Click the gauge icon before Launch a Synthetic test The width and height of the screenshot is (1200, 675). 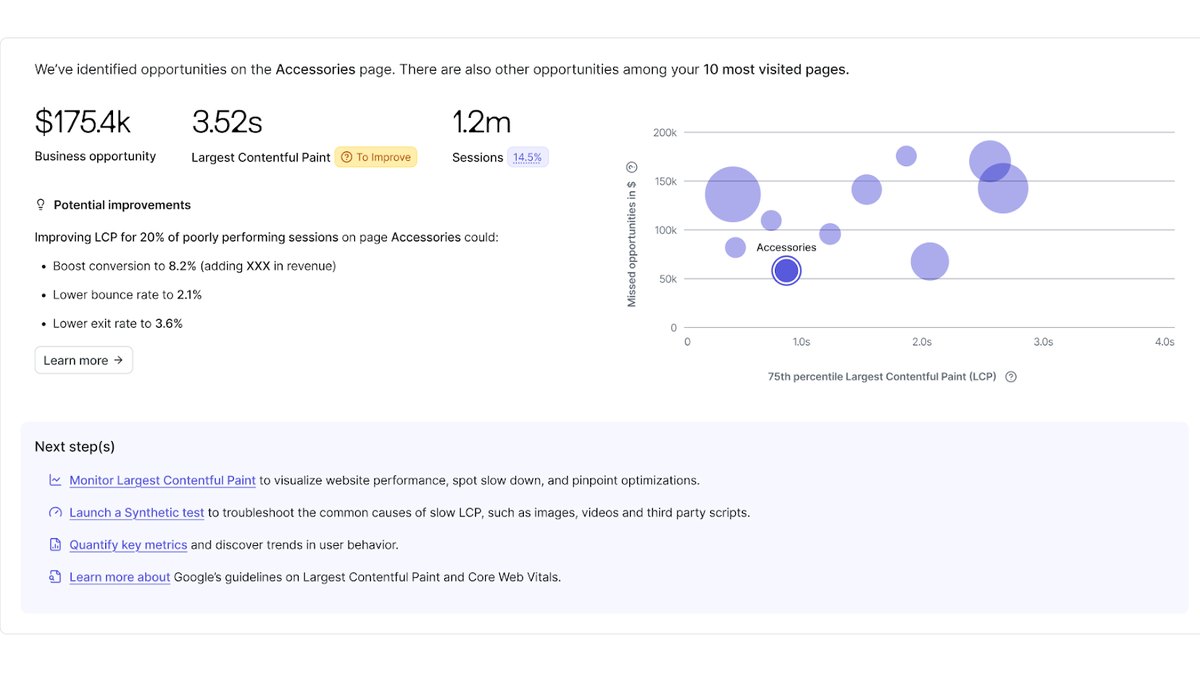[55, 512]
